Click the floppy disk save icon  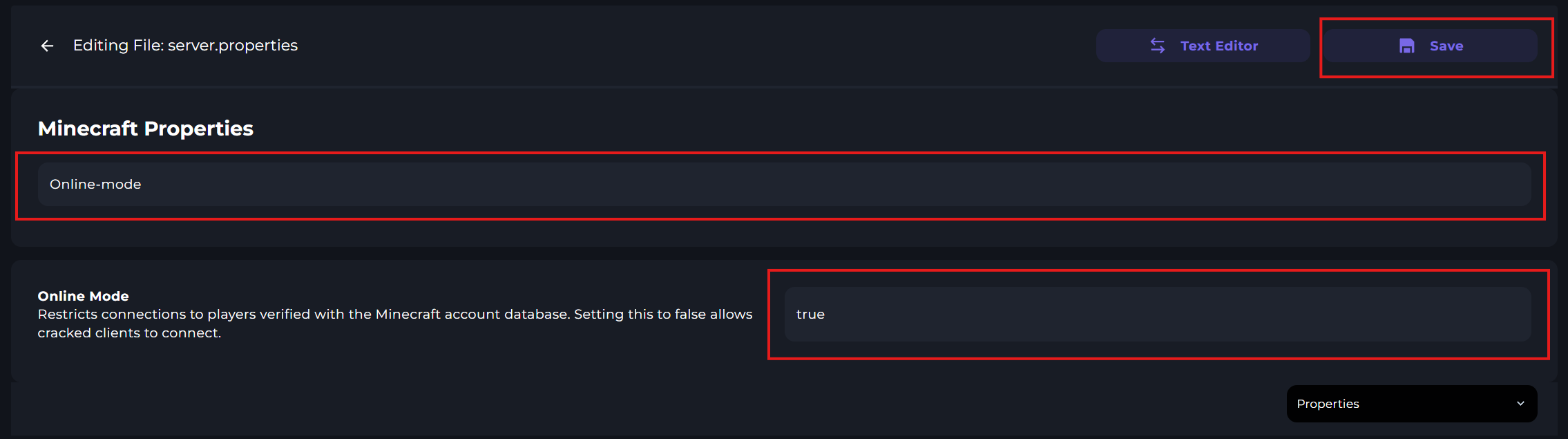coord(1406,46)
